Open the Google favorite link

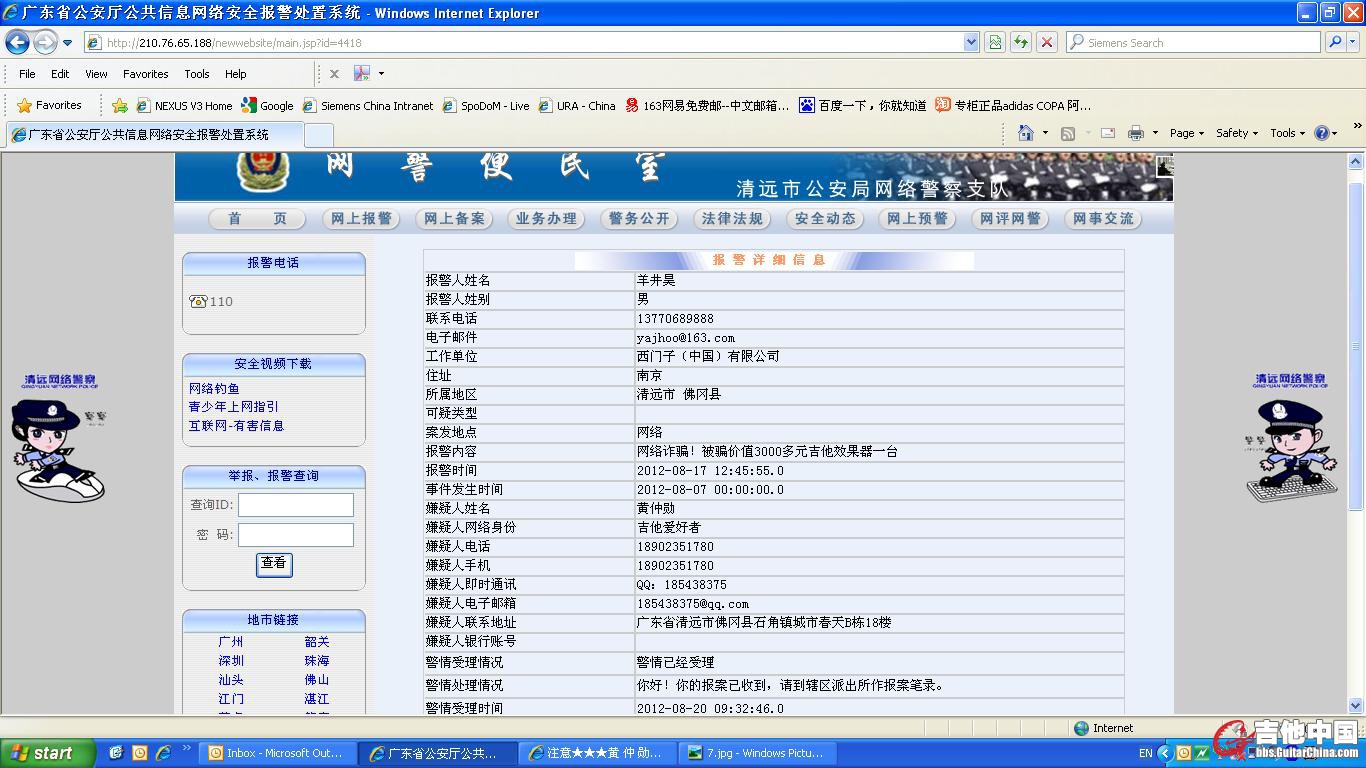(x=268, y=105)
